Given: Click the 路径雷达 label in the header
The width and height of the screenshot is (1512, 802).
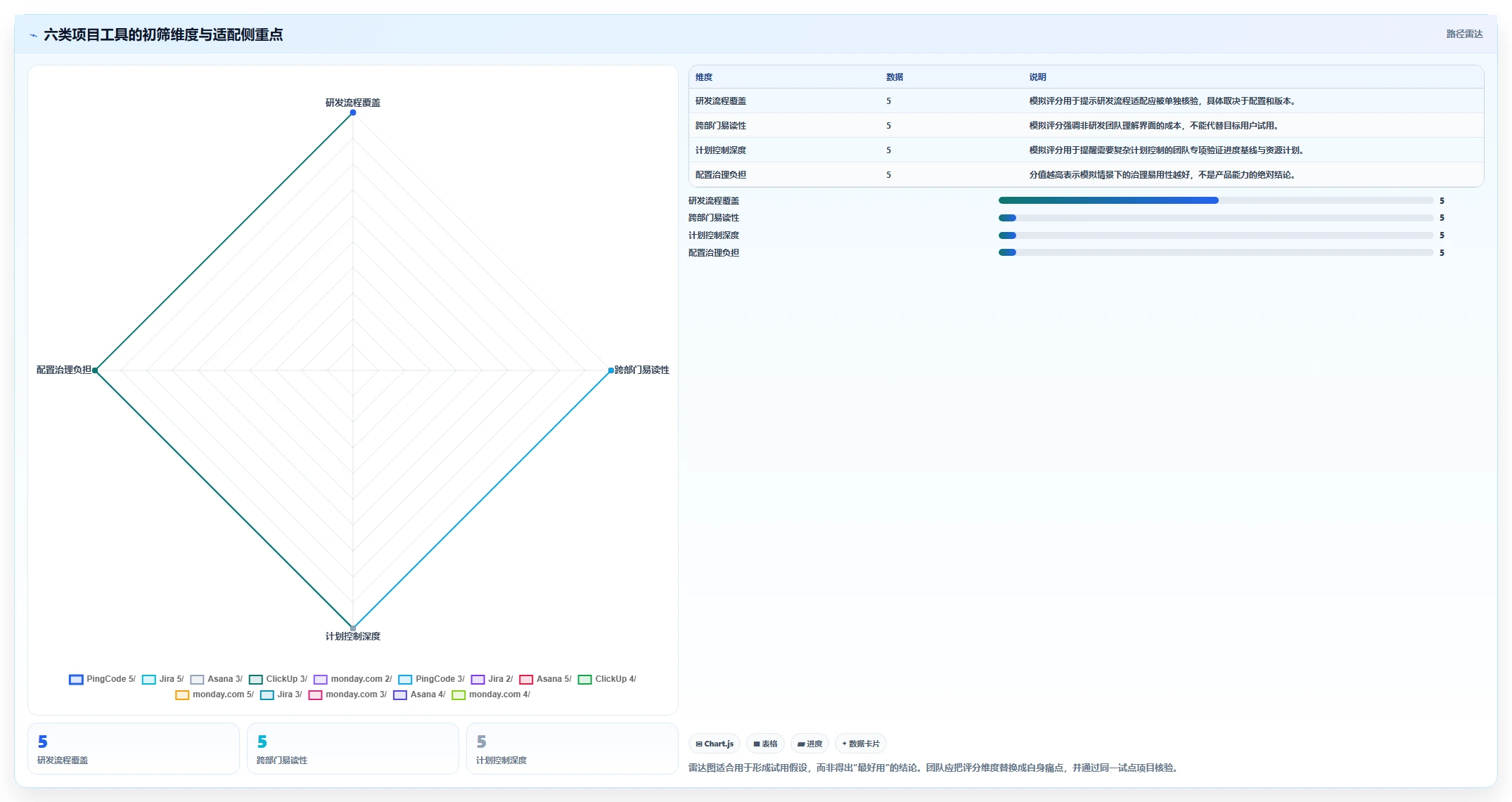Looking at the screenshot, I should pyautogui.click(x=1464, y=34).
